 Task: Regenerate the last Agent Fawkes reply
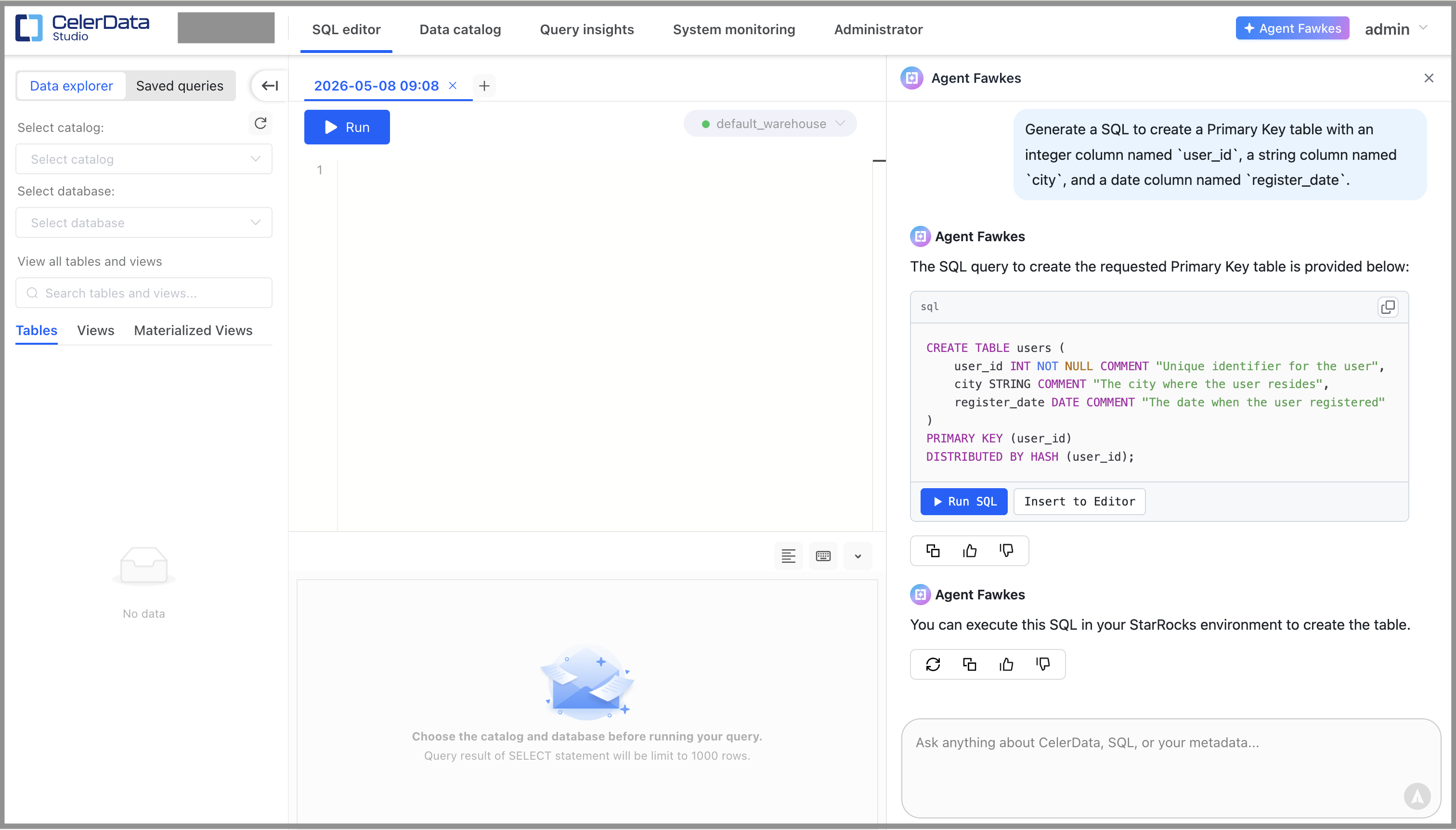click(933, 664)
